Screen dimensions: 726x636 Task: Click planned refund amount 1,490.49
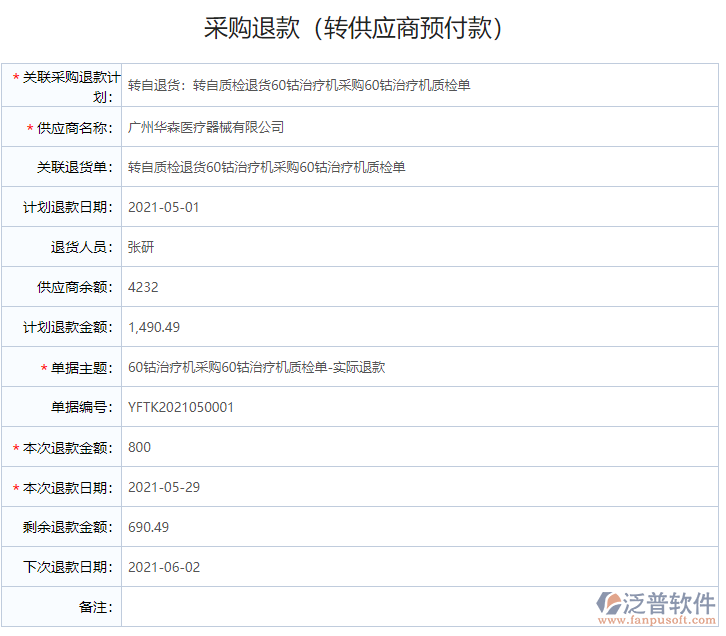[154, 327]
